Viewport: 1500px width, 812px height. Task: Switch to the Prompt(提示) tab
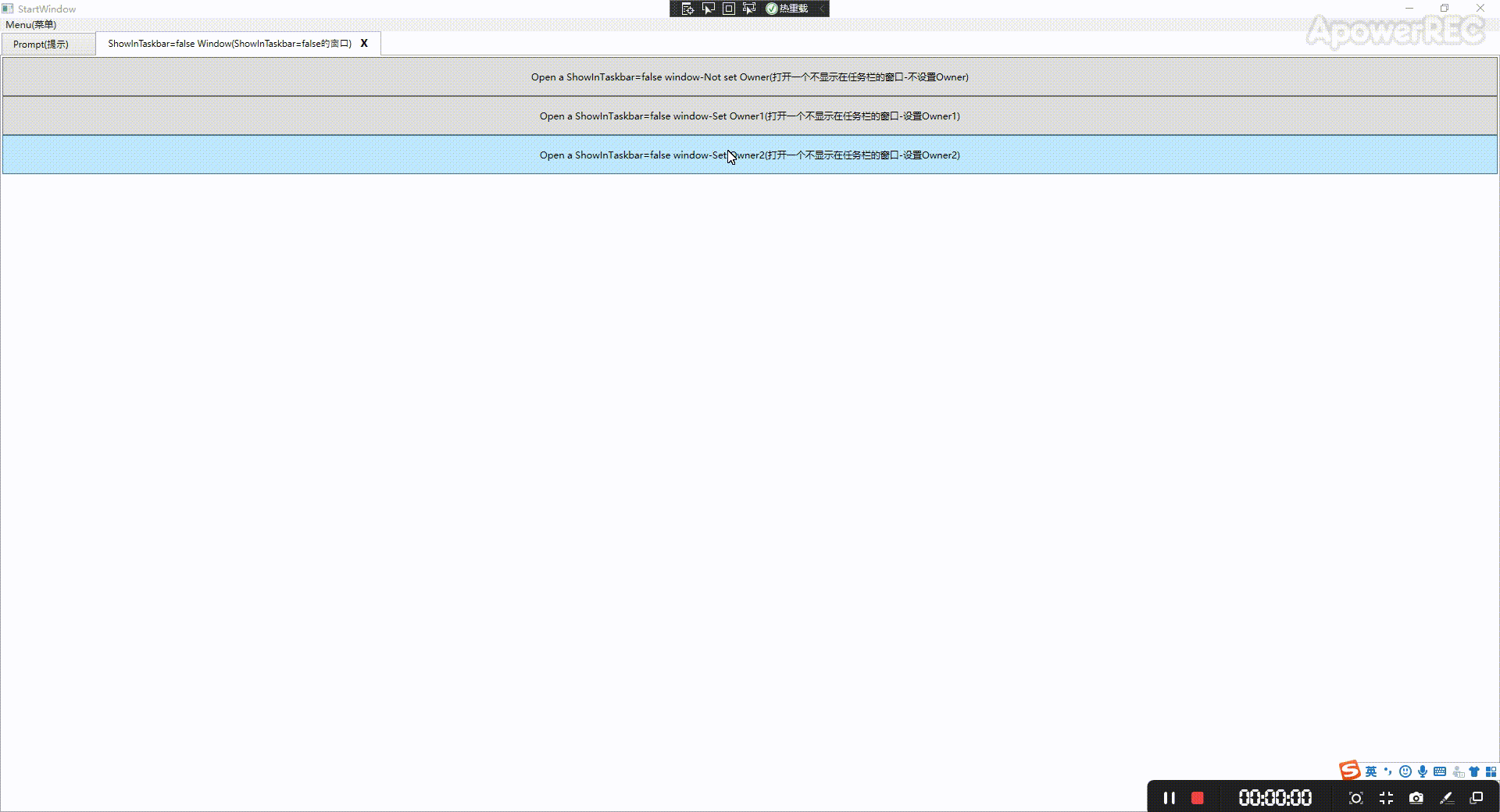(x=48, y=44)
